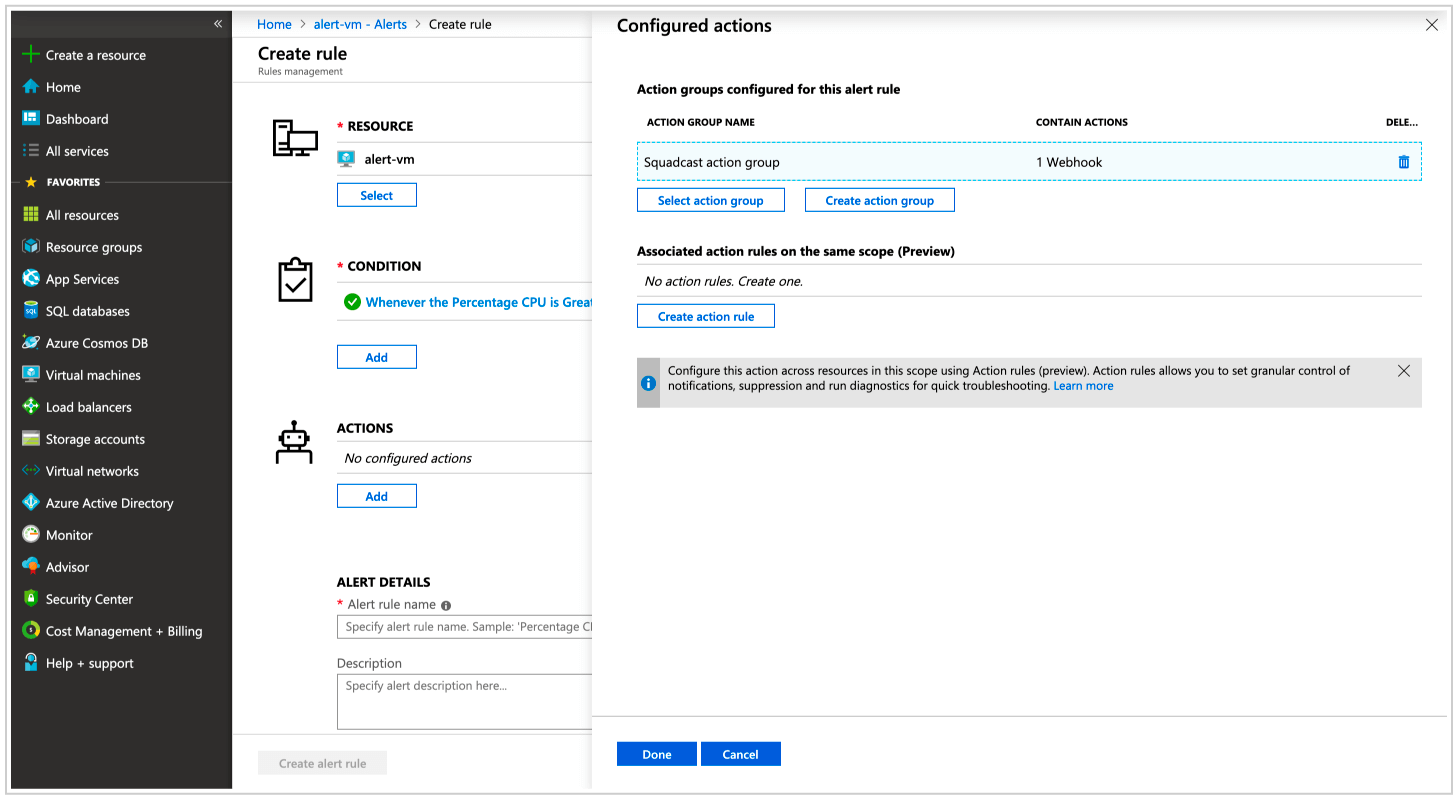Open Virtual machines menu label
Image resolution: width=1456 pixels, height=798 pixels.
[x=93, y=375]
